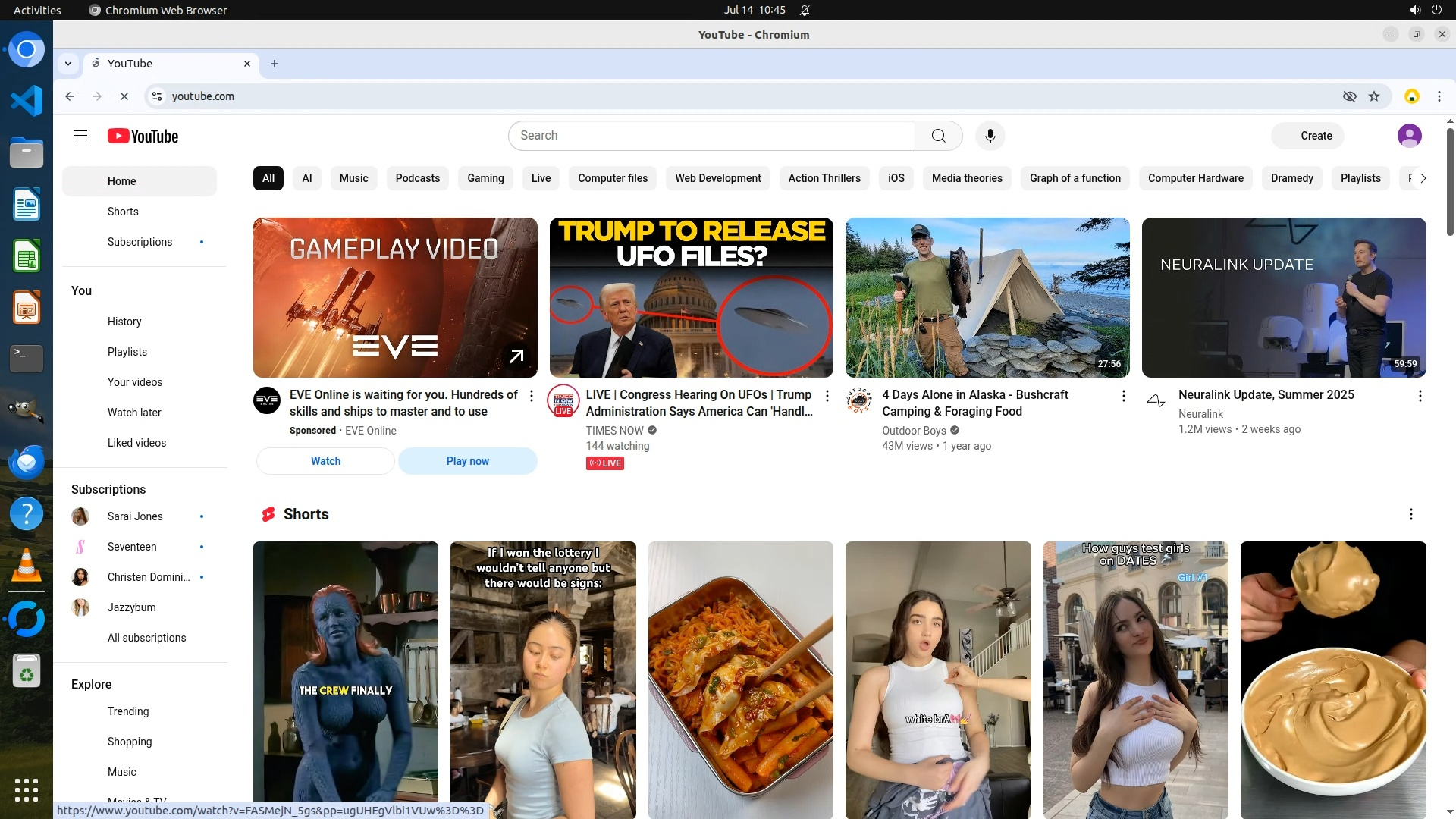1456x819 pixels.
Task: Click the Search input field
Action: tap(711, 136)
